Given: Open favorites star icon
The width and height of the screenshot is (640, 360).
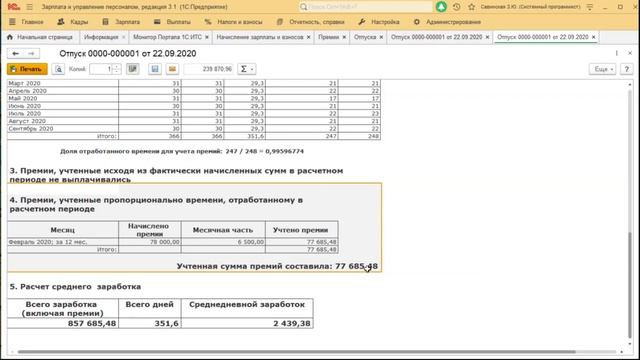Looking at the screenshot, I should click(x=471, y=7).
